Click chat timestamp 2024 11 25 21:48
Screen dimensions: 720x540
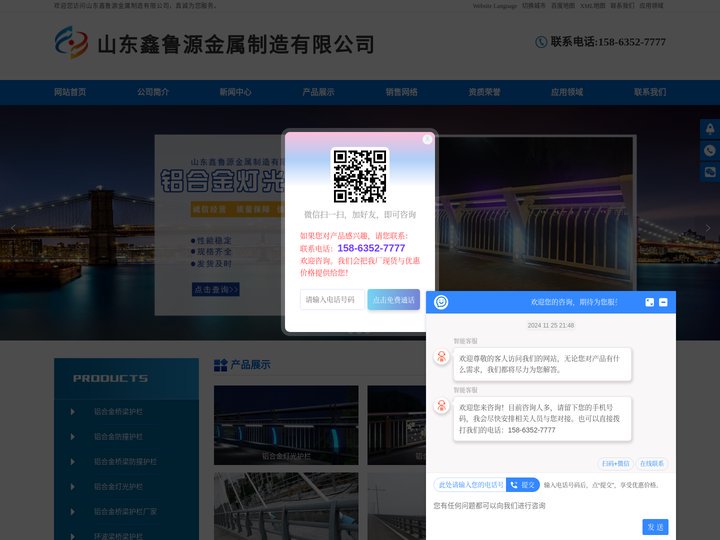coord(551,325)
